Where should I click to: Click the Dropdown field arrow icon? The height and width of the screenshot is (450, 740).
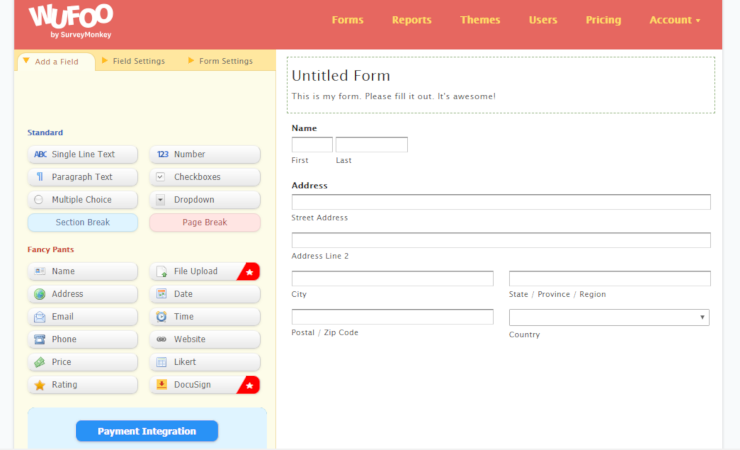point(160,200)
